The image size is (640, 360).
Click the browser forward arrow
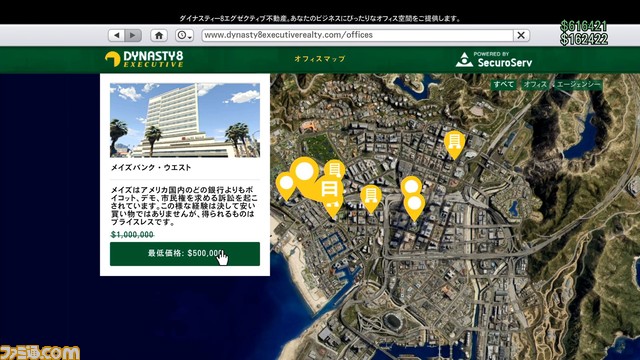[133, 36]
